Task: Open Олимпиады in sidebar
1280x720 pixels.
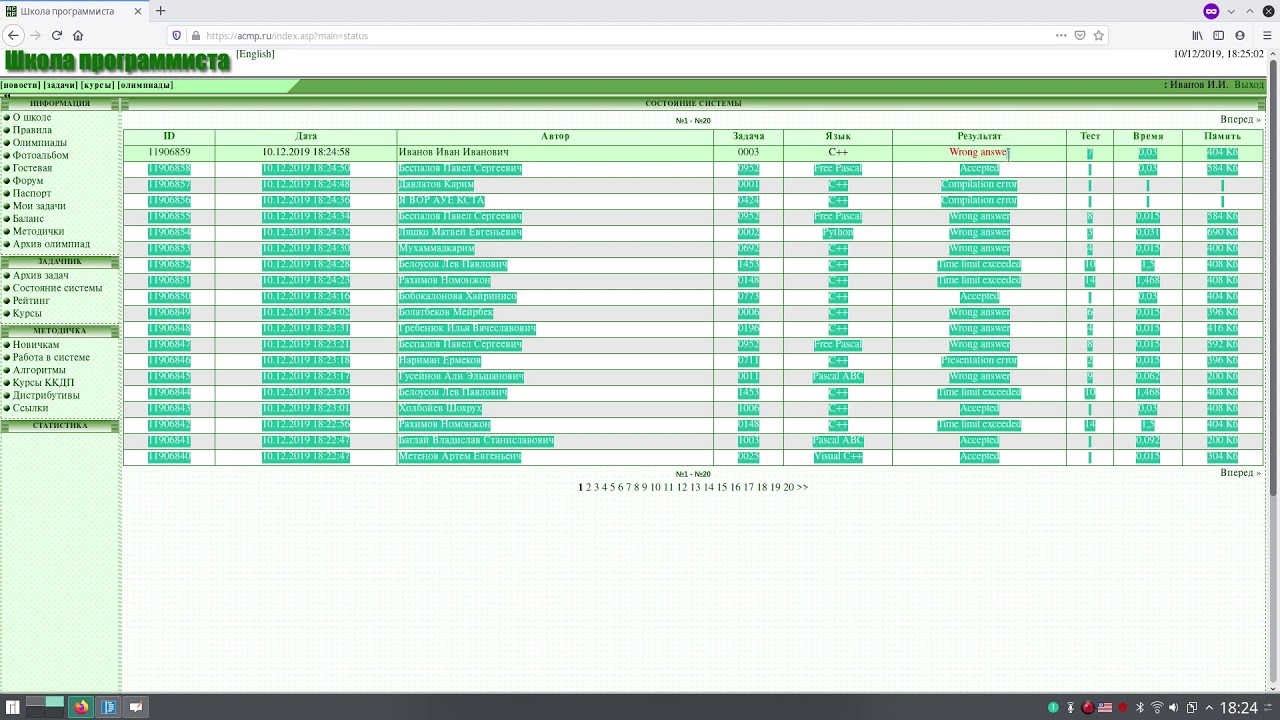Action: (40, 143)
